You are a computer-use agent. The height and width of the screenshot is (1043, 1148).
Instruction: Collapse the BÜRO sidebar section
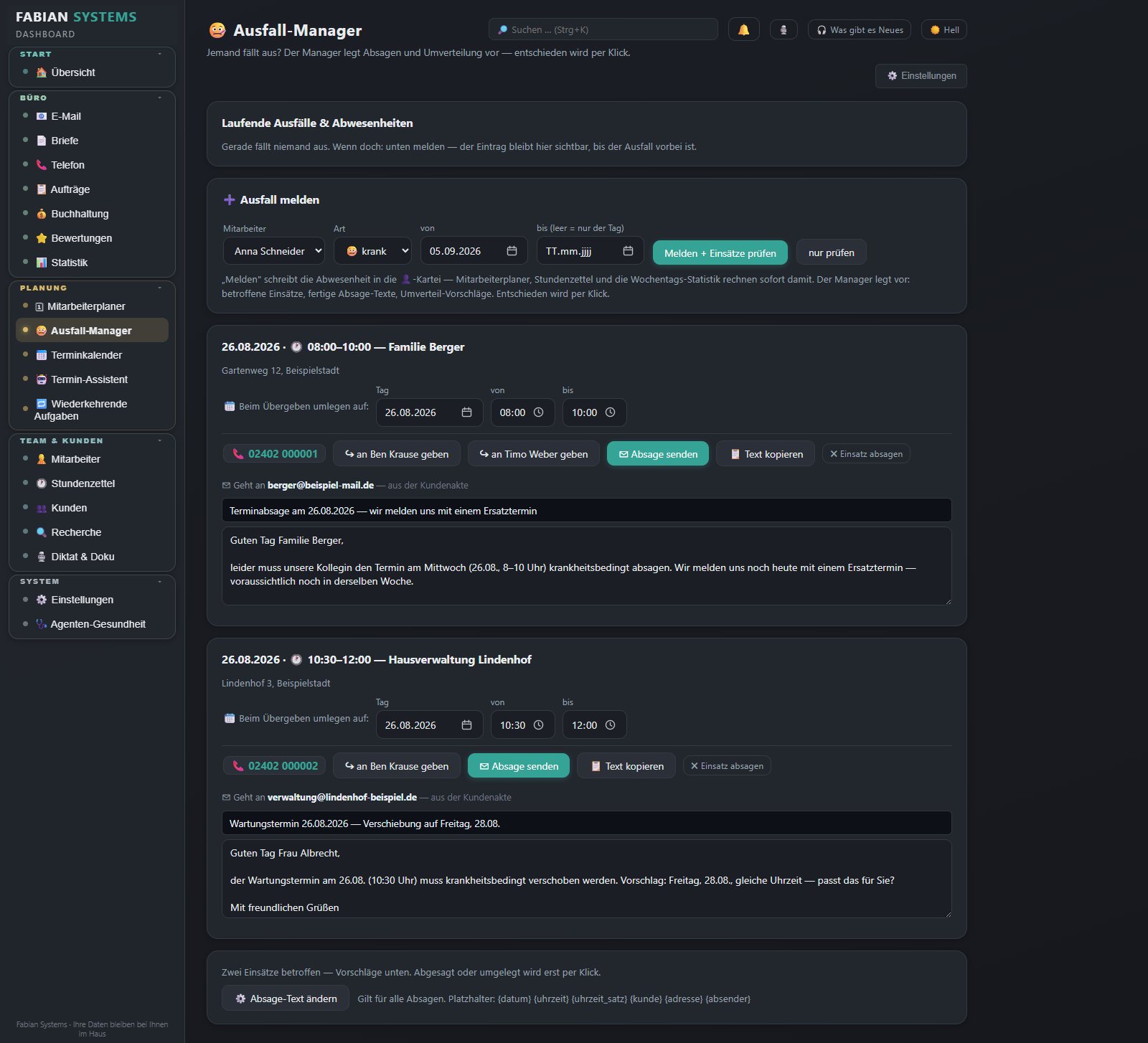coord(159,98)
